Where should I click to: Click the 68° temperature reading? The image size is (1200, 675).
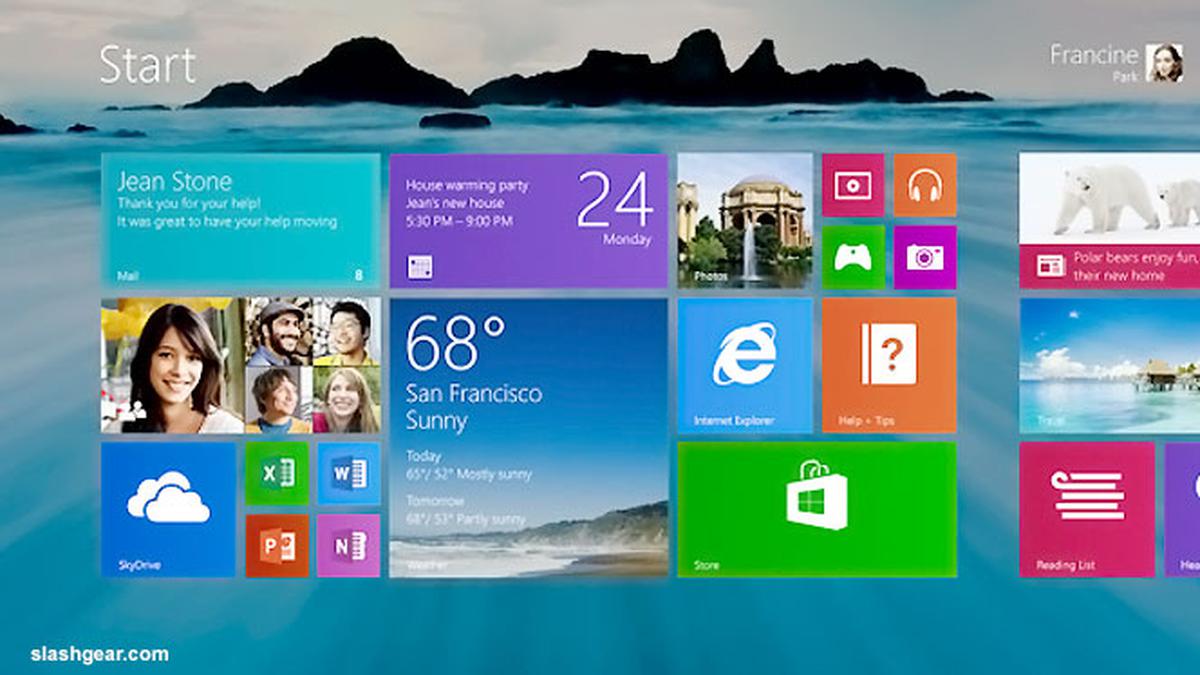tap(456, 343)
